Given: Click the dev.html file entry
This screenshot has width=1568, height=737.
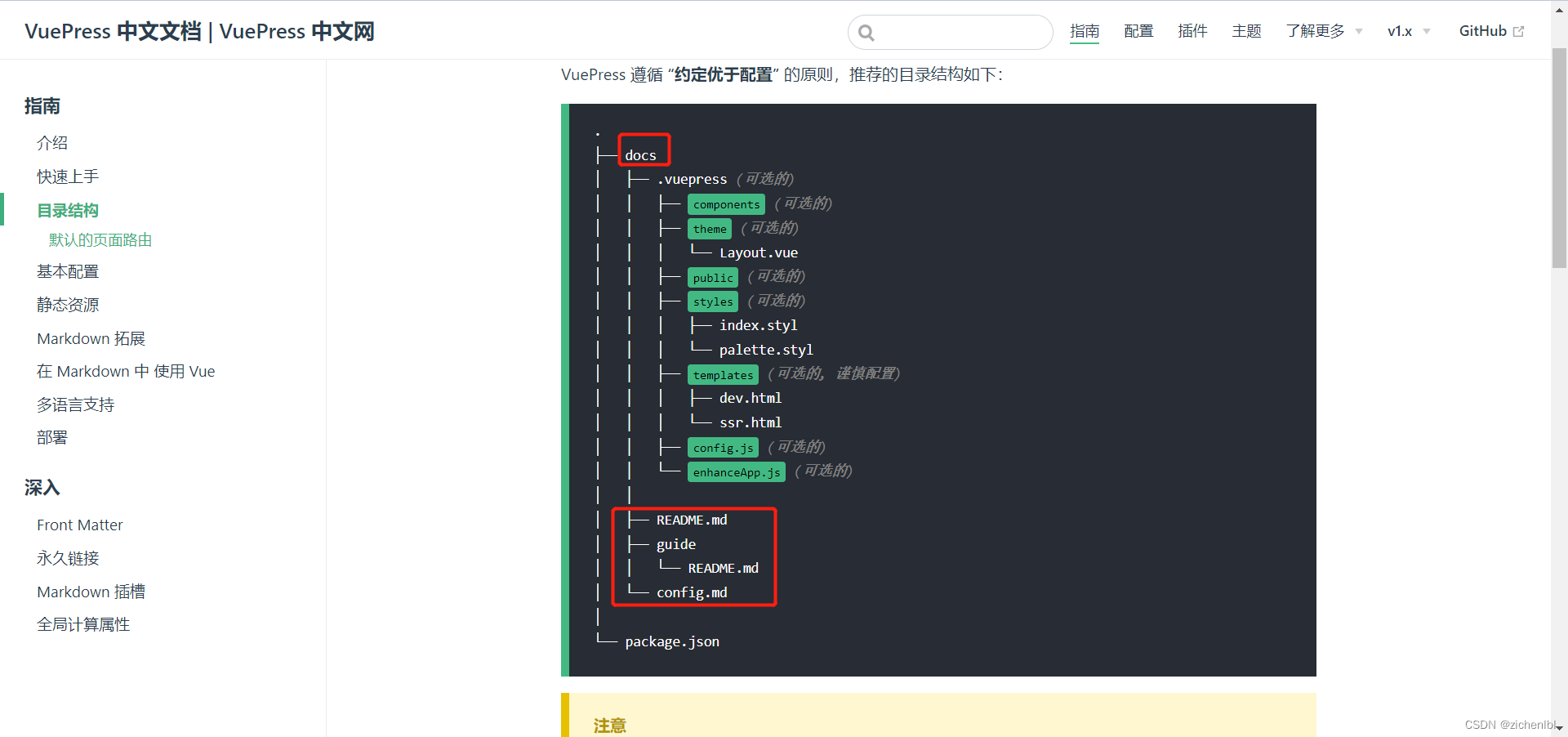Looking at the screenshot, I should (x=751, y=398).
